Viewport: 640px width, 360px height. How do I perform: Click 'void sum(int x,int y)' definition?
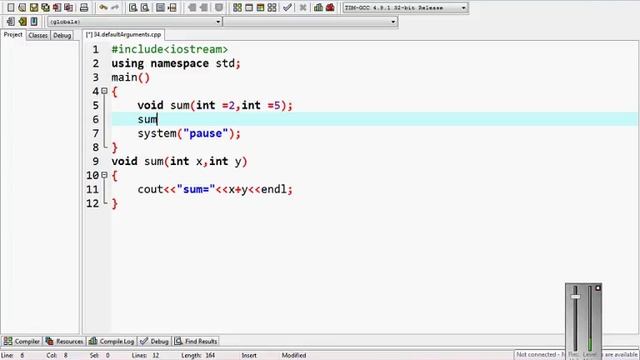click(x=180, y=161)
